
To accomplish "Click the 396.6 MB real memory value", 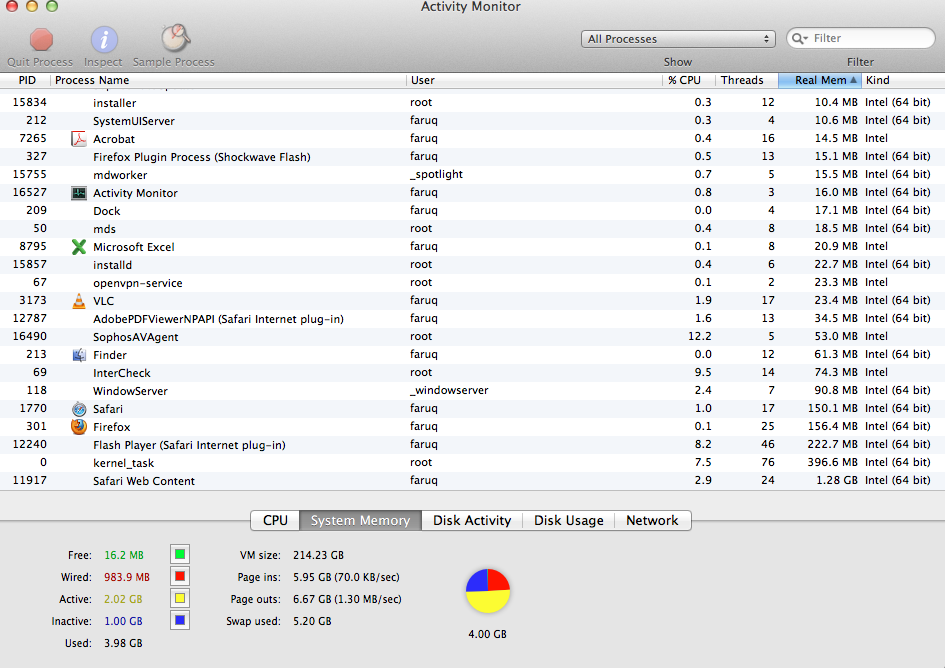I will [832, 462].
